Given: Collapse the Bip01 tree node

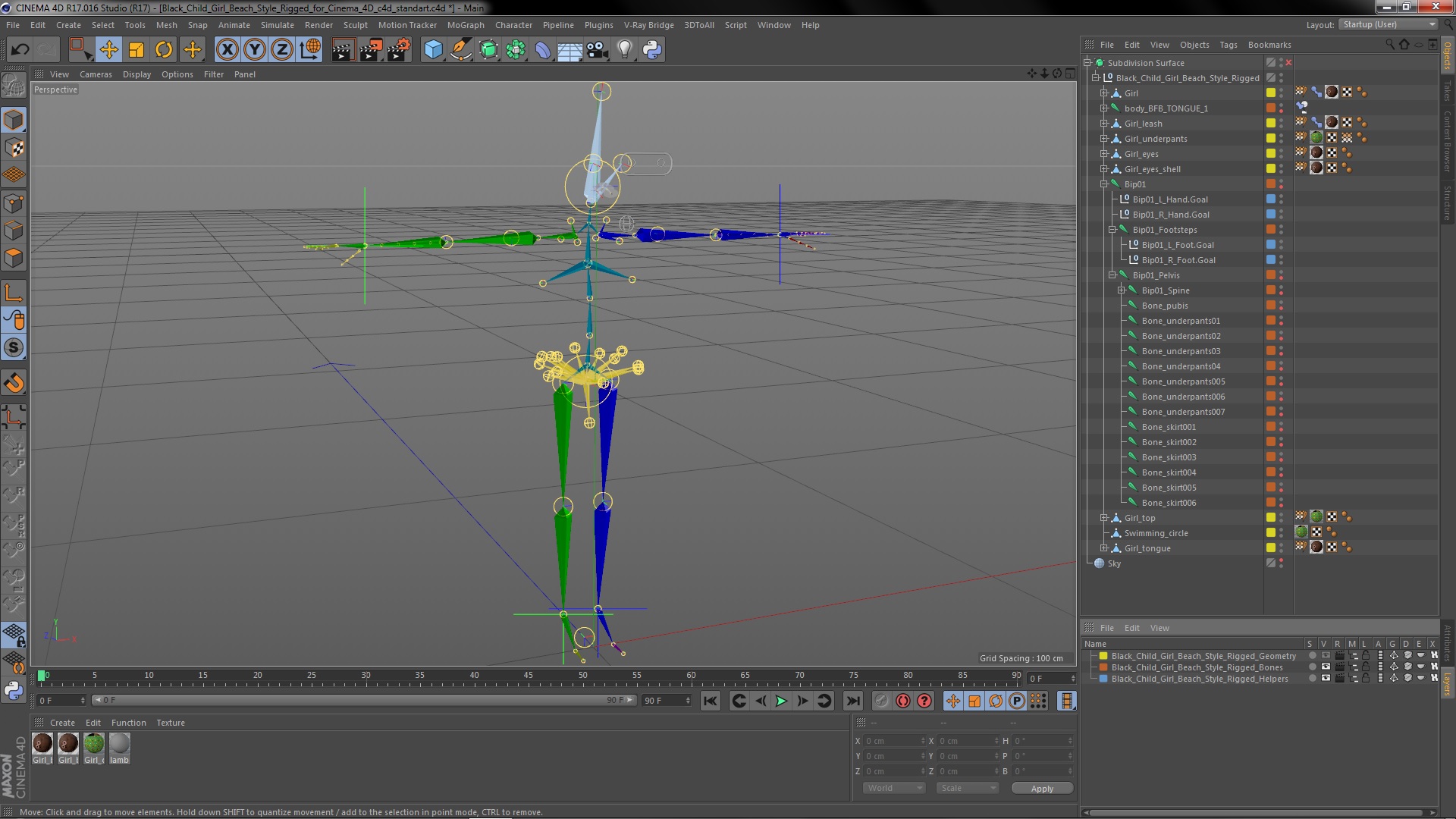Looking at the screenshot, I should (x=1104, y=184).
